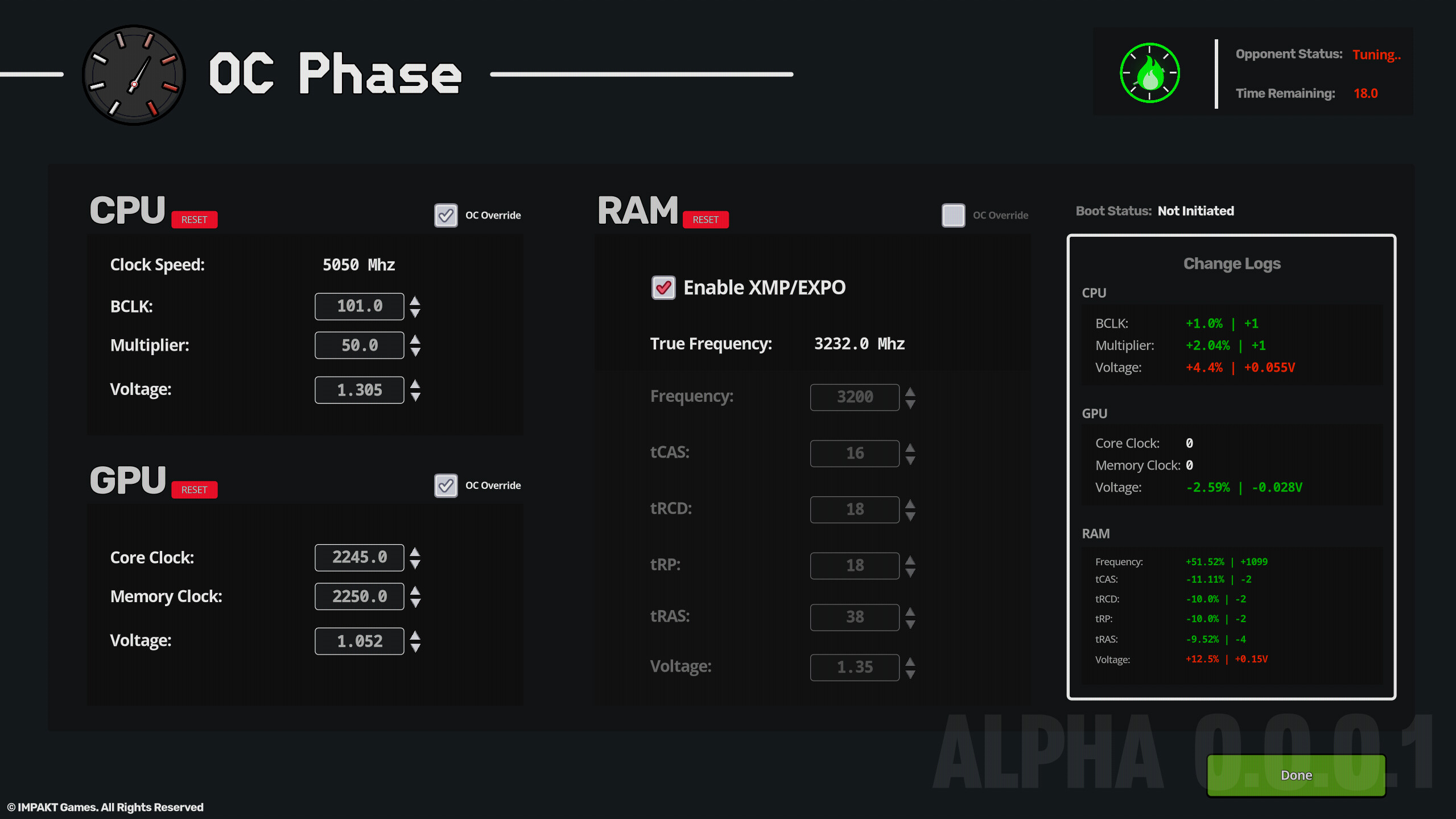Click the Done button
Screen dimensions: 1456x819
1296,775
